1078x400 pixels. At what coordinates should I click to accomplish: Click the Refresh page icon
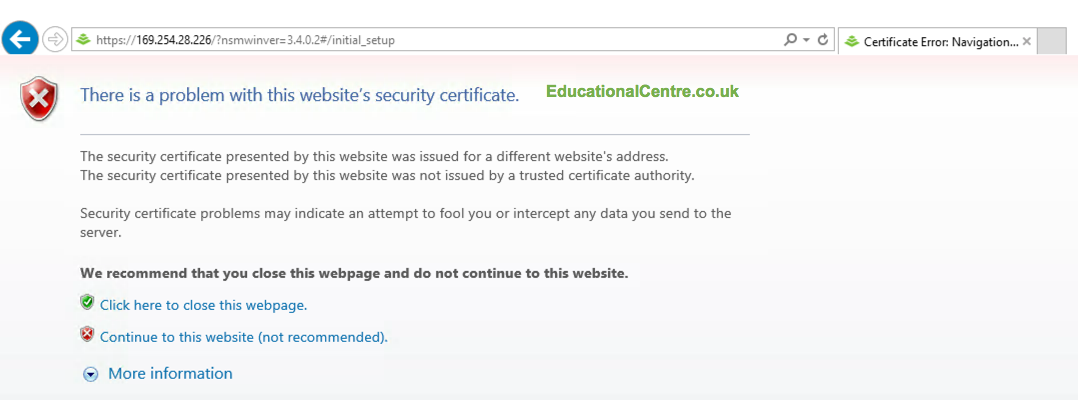coord(823,40)
